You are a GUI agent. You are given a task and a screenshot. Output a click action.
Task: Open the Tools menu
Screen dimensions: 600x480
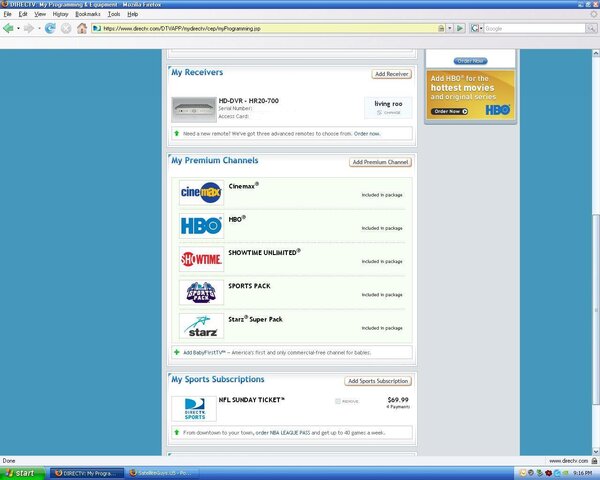(x=114, y=14)
